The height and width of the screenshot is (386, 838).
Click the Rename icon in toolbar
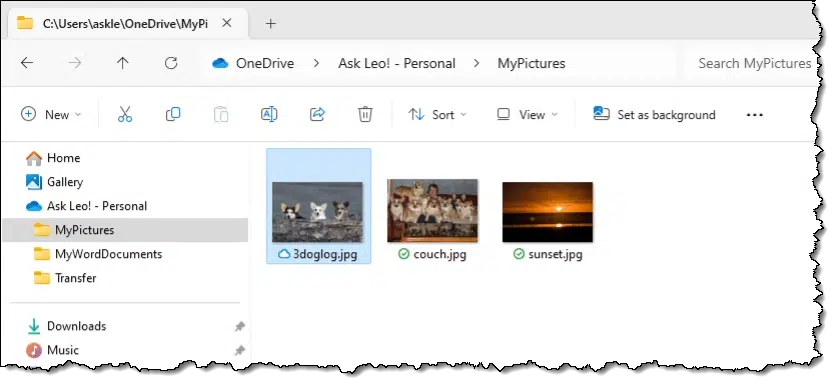point(269,114)
